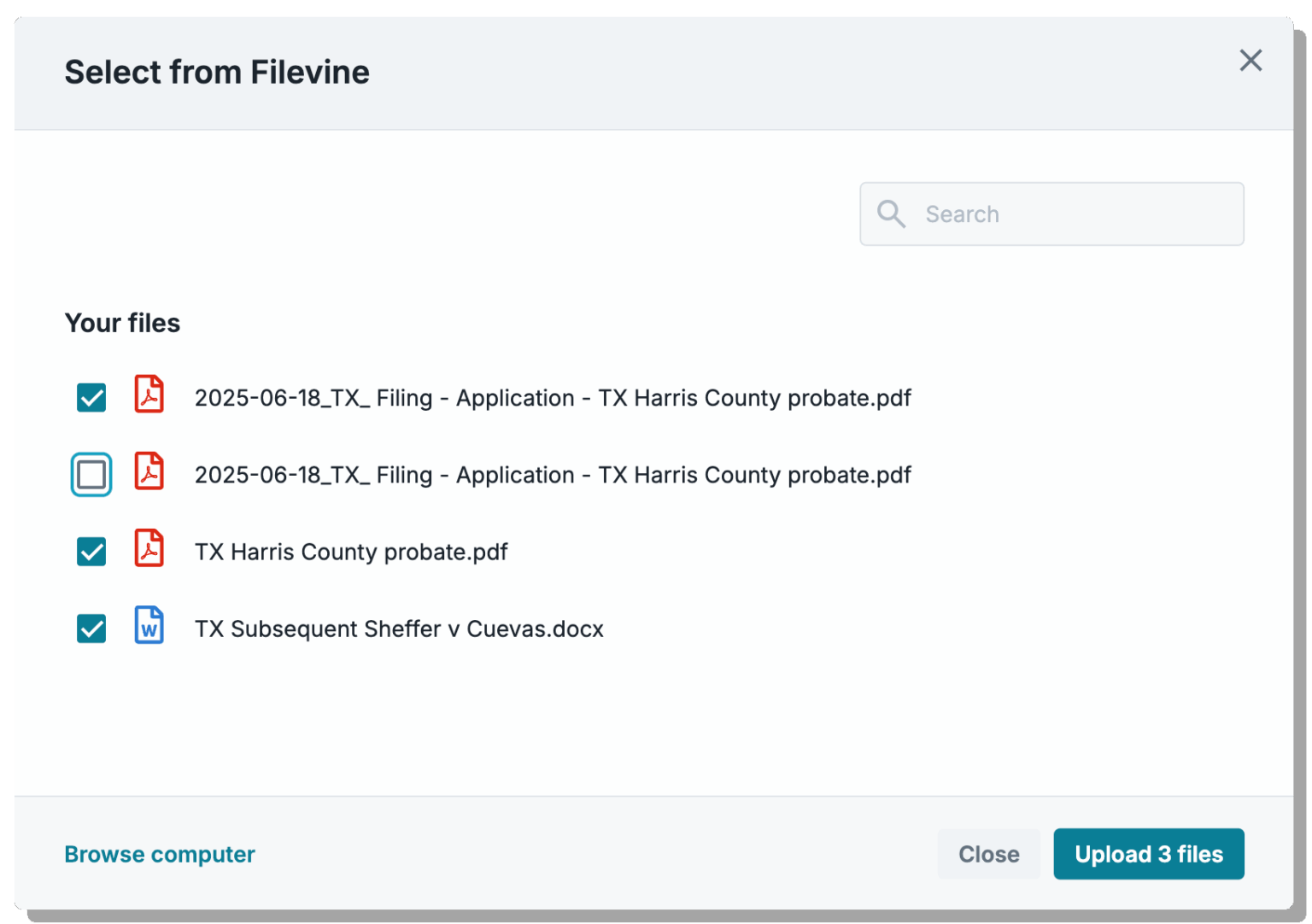Check the second 2025-06-18_TX_ Filing application file
The height and width of the screenshot is (924, 1312).
pyautogui.click(x=91, y=473)
